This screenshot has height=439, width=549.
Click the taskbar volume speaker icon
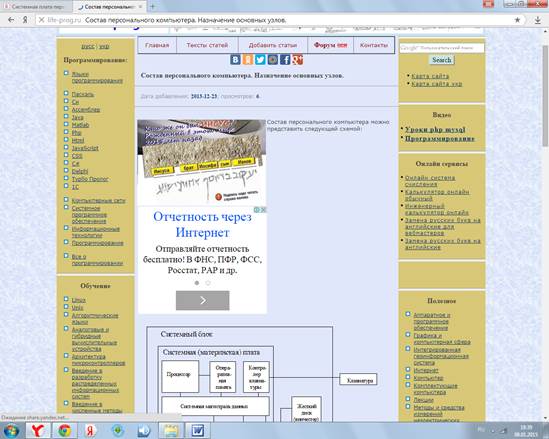144,431
